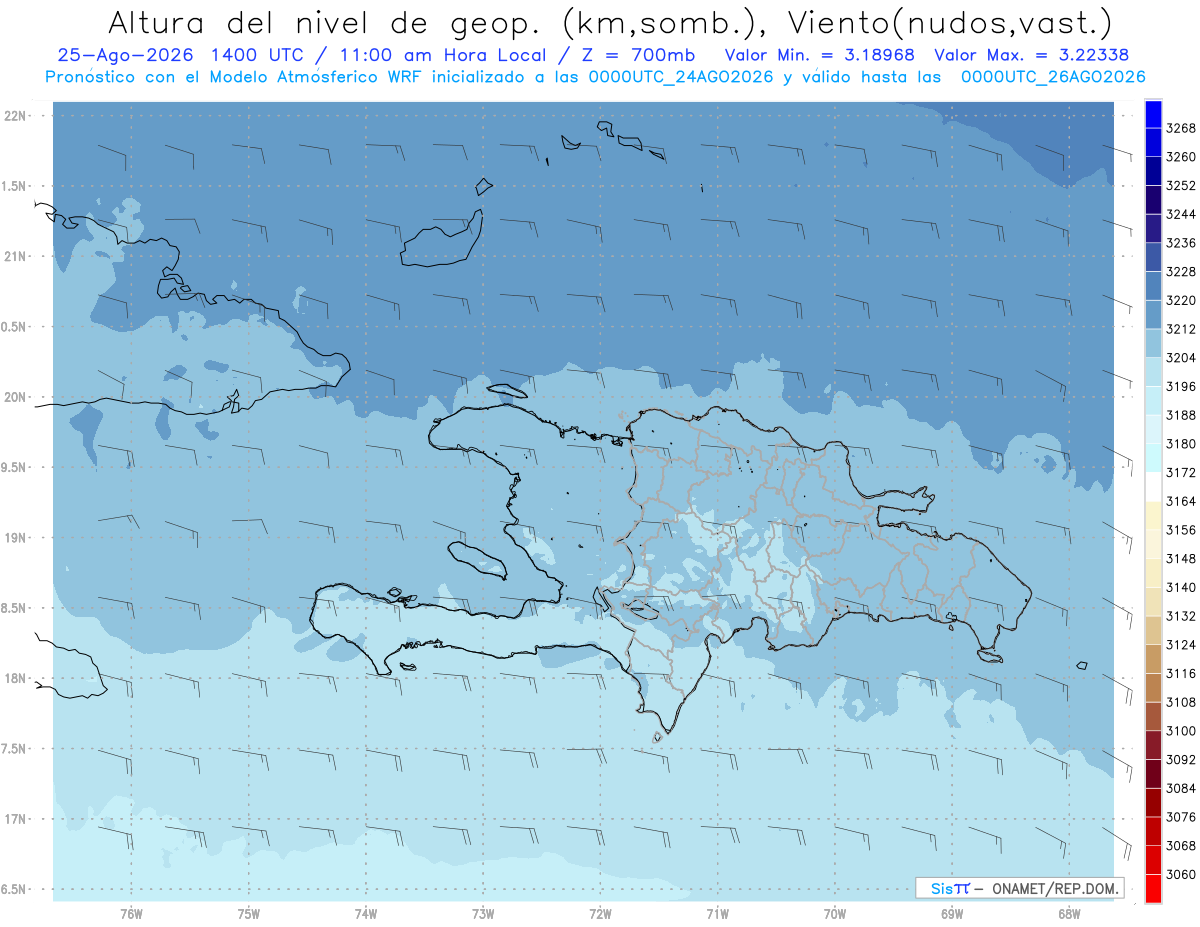1200x927 pixels.
Task: Click the red swatch below the 3060 label
Action: [x=1152, y=888]
